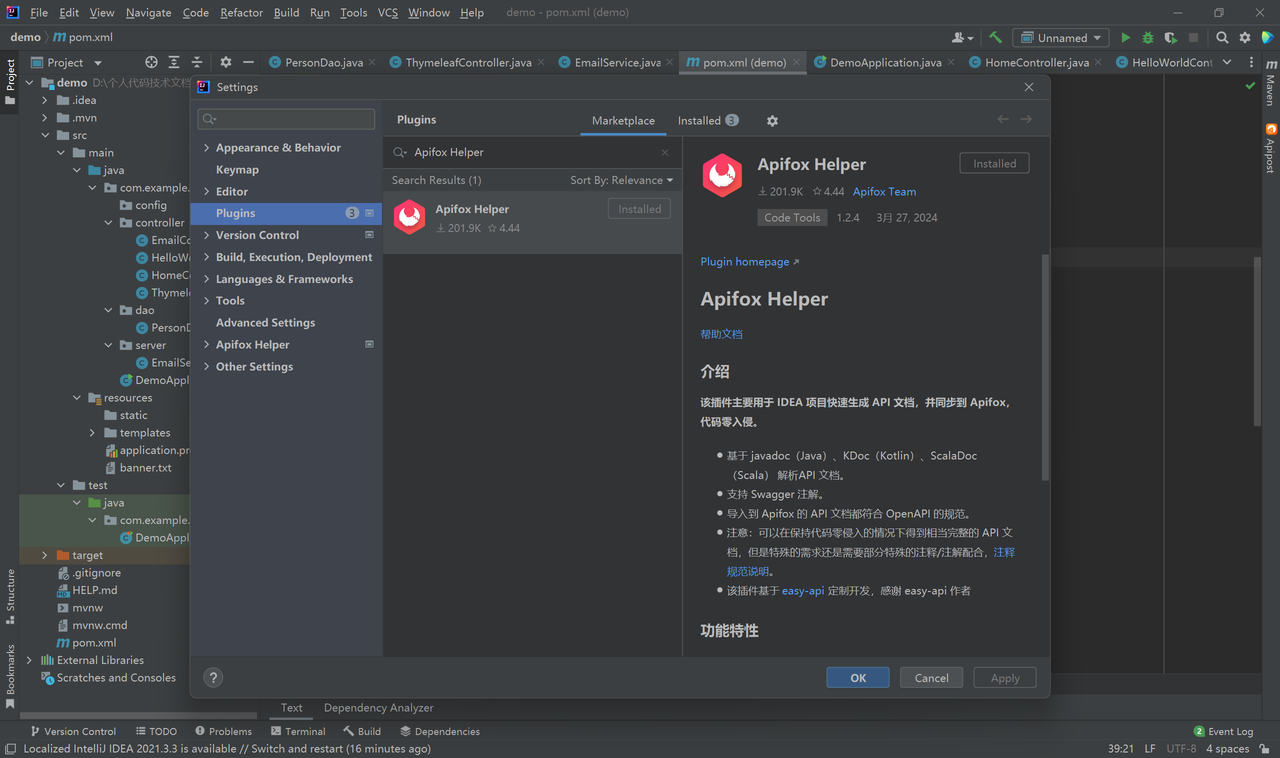The image size is (1280, 758).
Task: Open Search Everywhere magnifier icon
Action: pyautogui.click(x=1222, y=37)
